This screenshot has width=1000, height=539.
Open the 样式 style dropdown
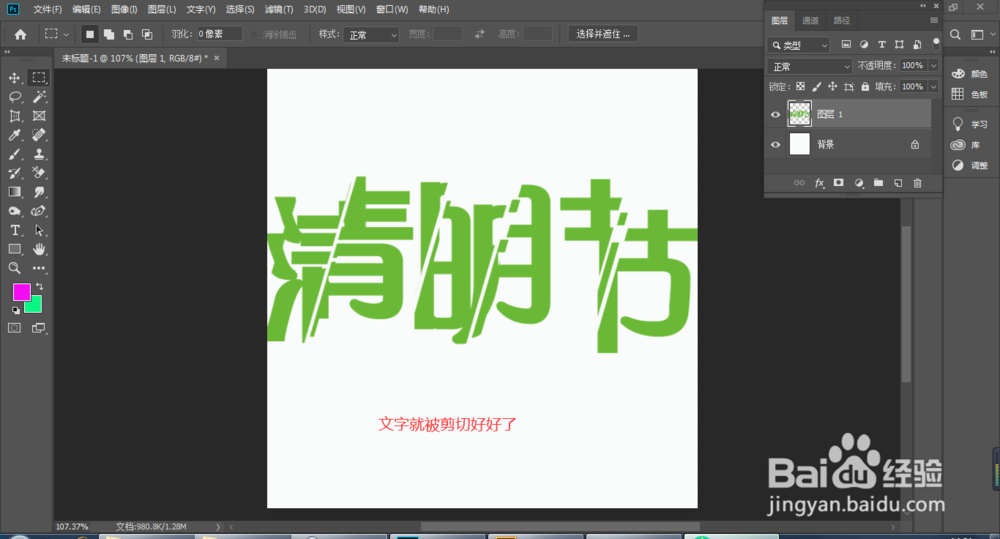371,35
